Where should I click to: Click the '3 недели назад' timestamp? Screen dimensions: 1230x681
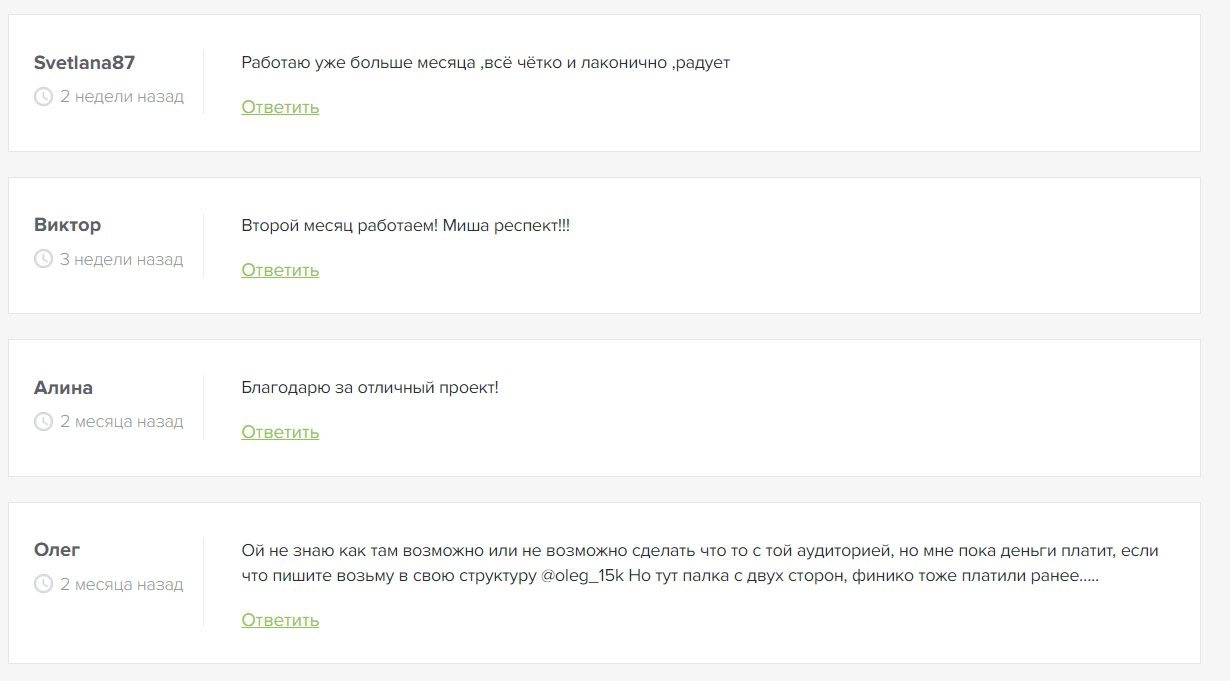(x=121, y=259)
